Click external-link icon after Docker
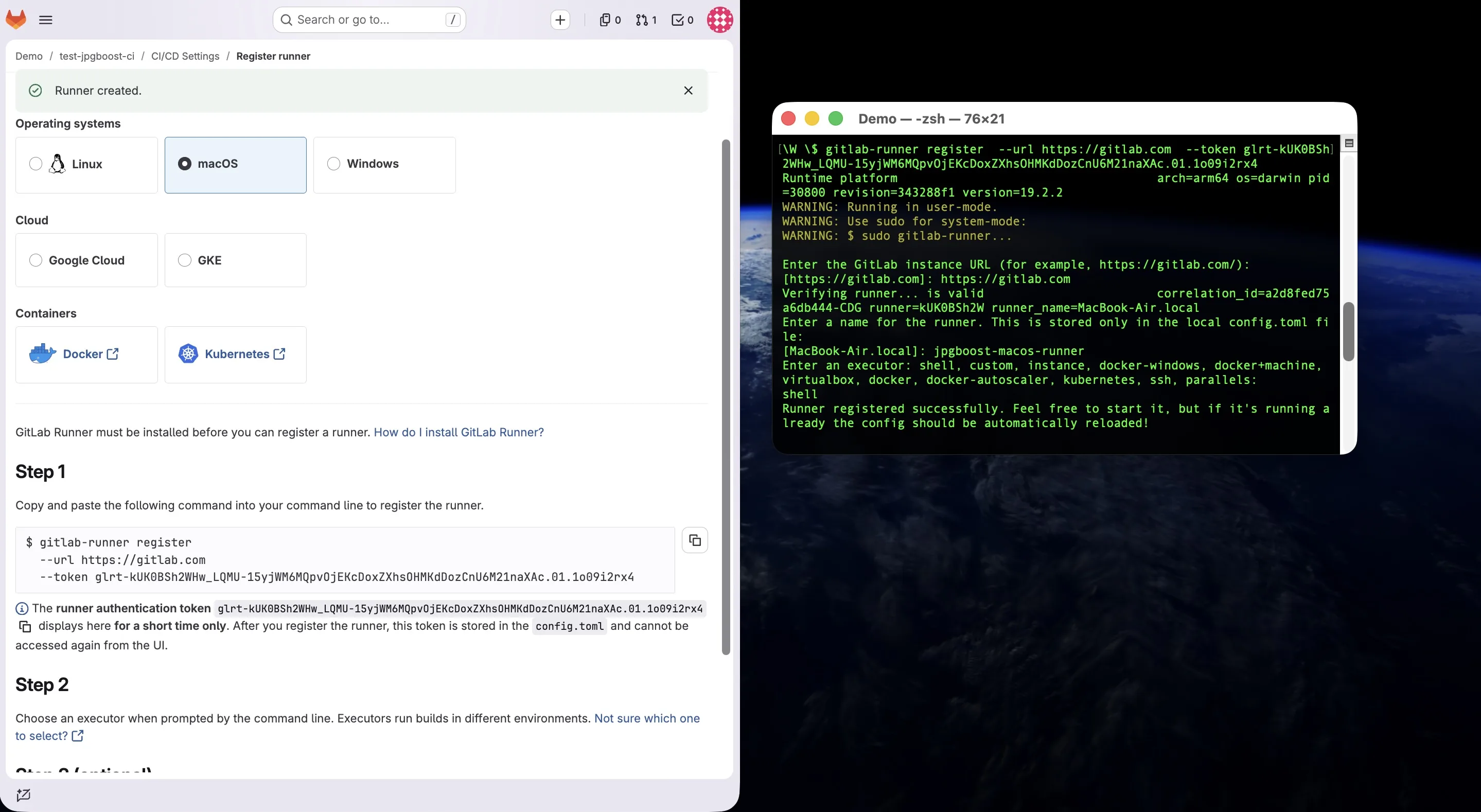Image resolution: width=1481 pixels, height=812 pixels. point(113,354)
